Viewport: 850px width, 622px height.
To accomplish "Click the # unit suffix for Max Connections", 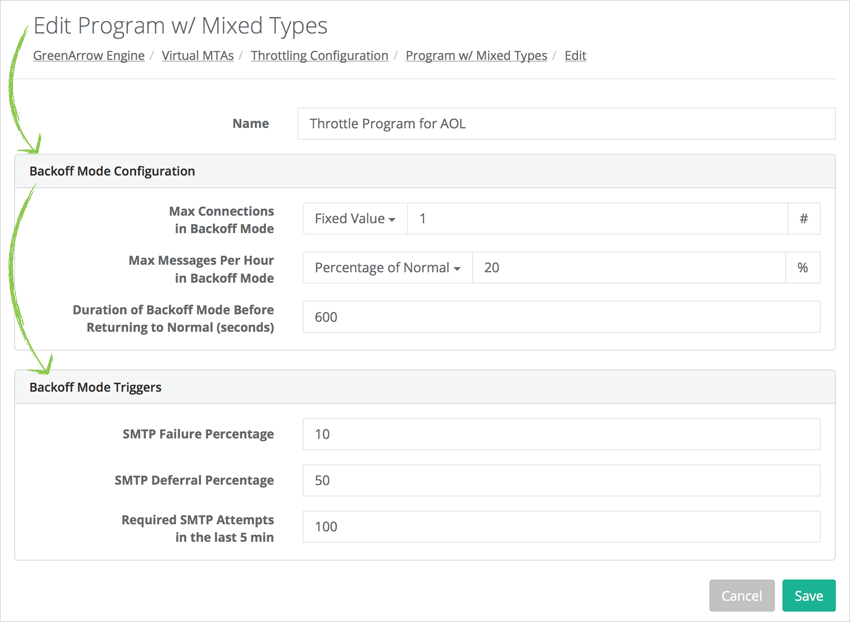I will pos(804,219).
